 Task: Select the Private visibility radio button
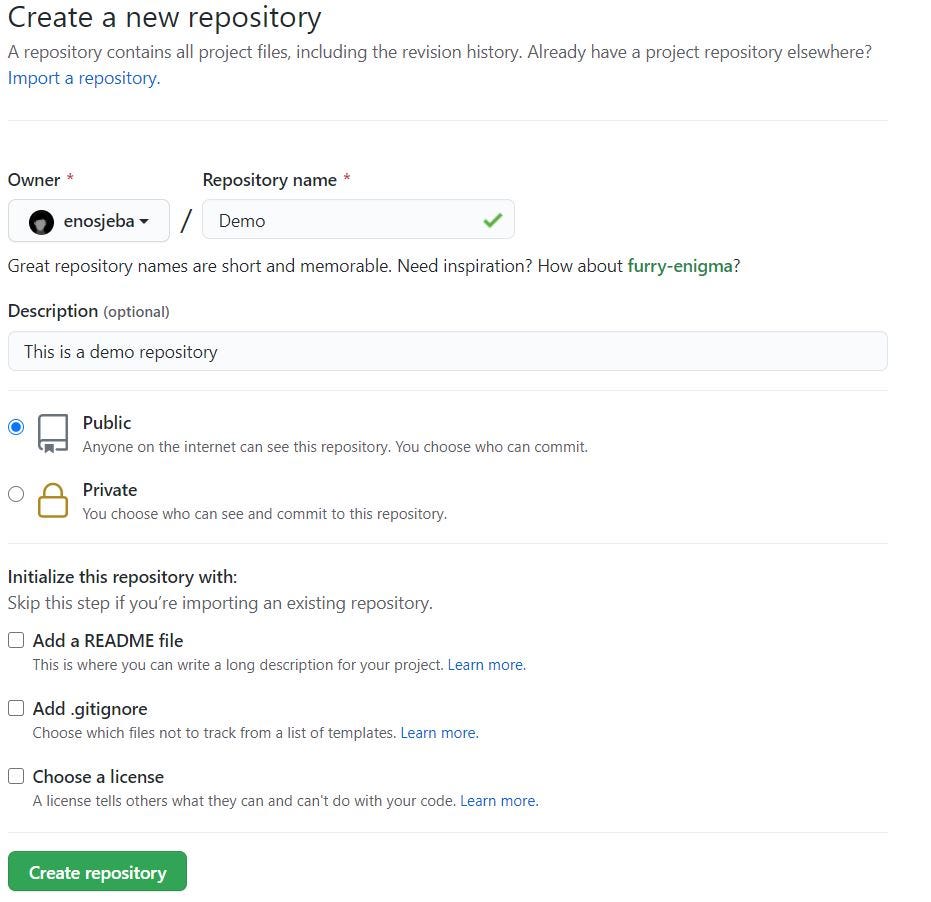[x=16, y=494]
